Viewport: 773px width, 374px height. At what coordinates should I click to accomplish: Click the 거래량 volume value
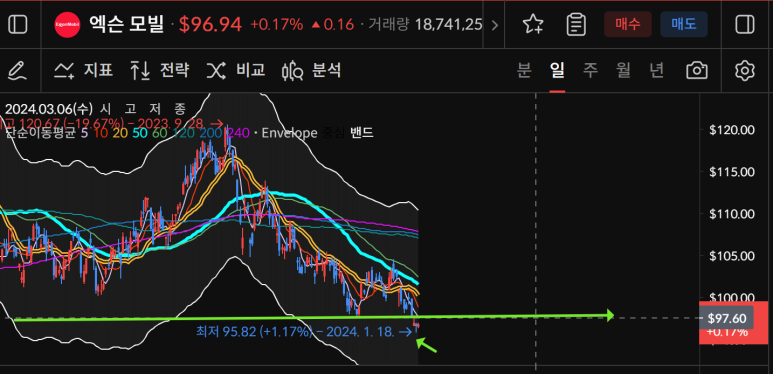pos(449,24)
